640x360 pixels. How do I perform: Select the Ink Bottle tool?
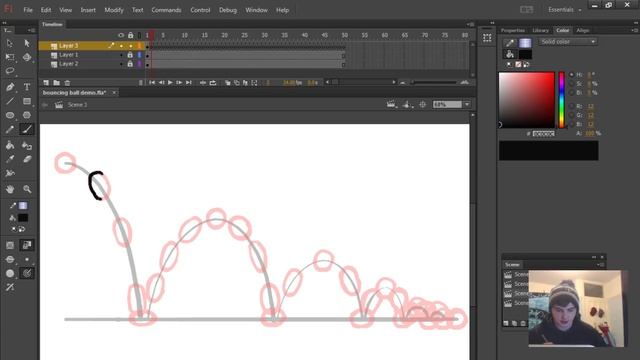pyautogui.click(x=27, y=145)
